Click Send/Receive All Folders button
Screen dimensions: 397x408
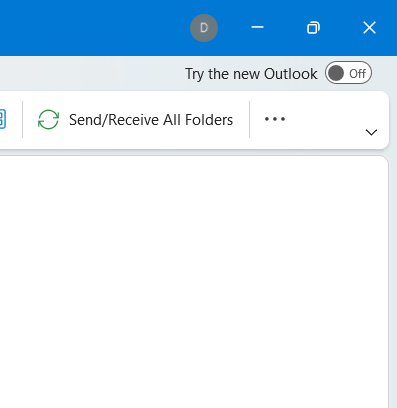(135, 120)
